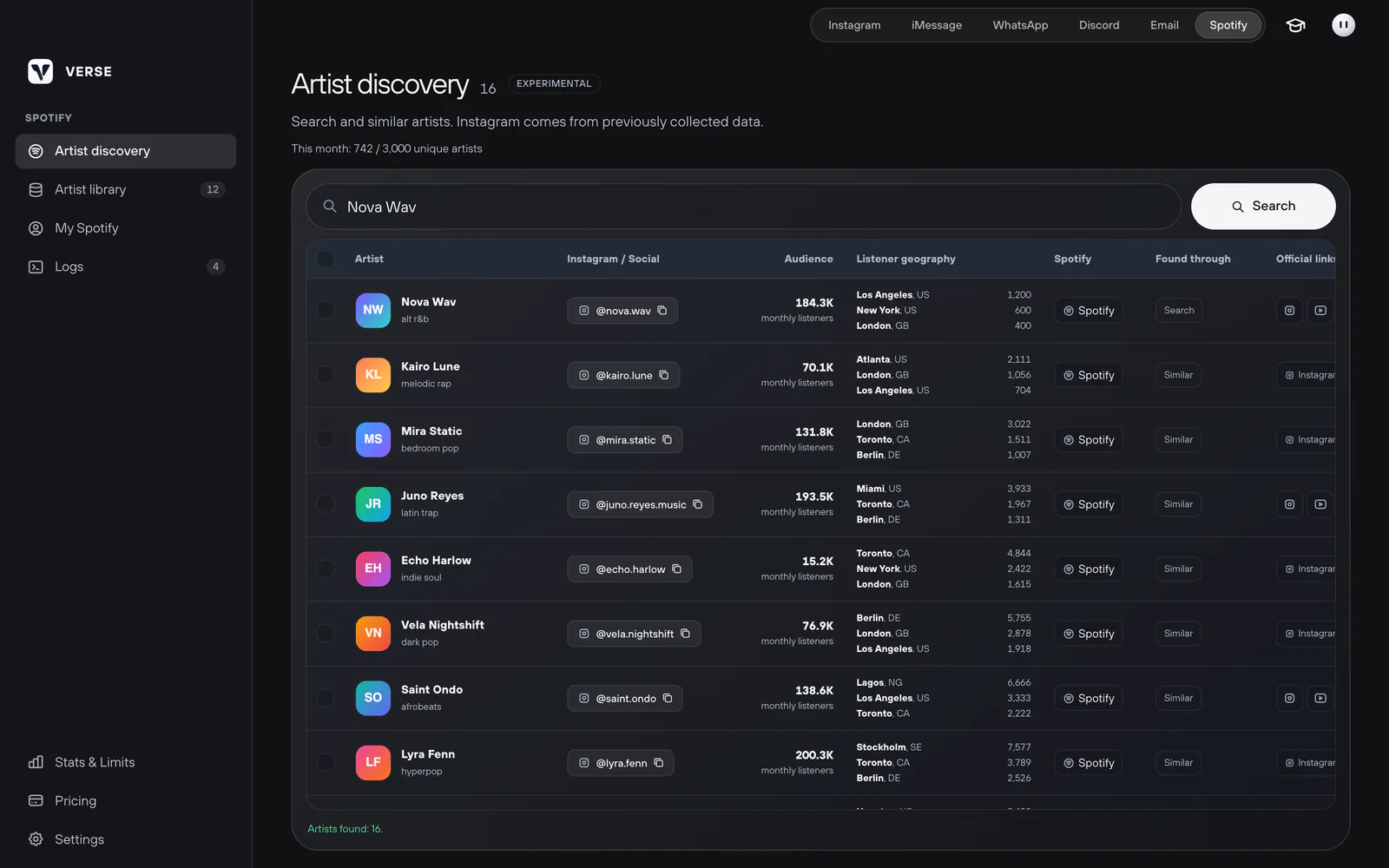Switch to the WhatsApp tab
Screen dimensions: 1389x868
[1020, 25]
